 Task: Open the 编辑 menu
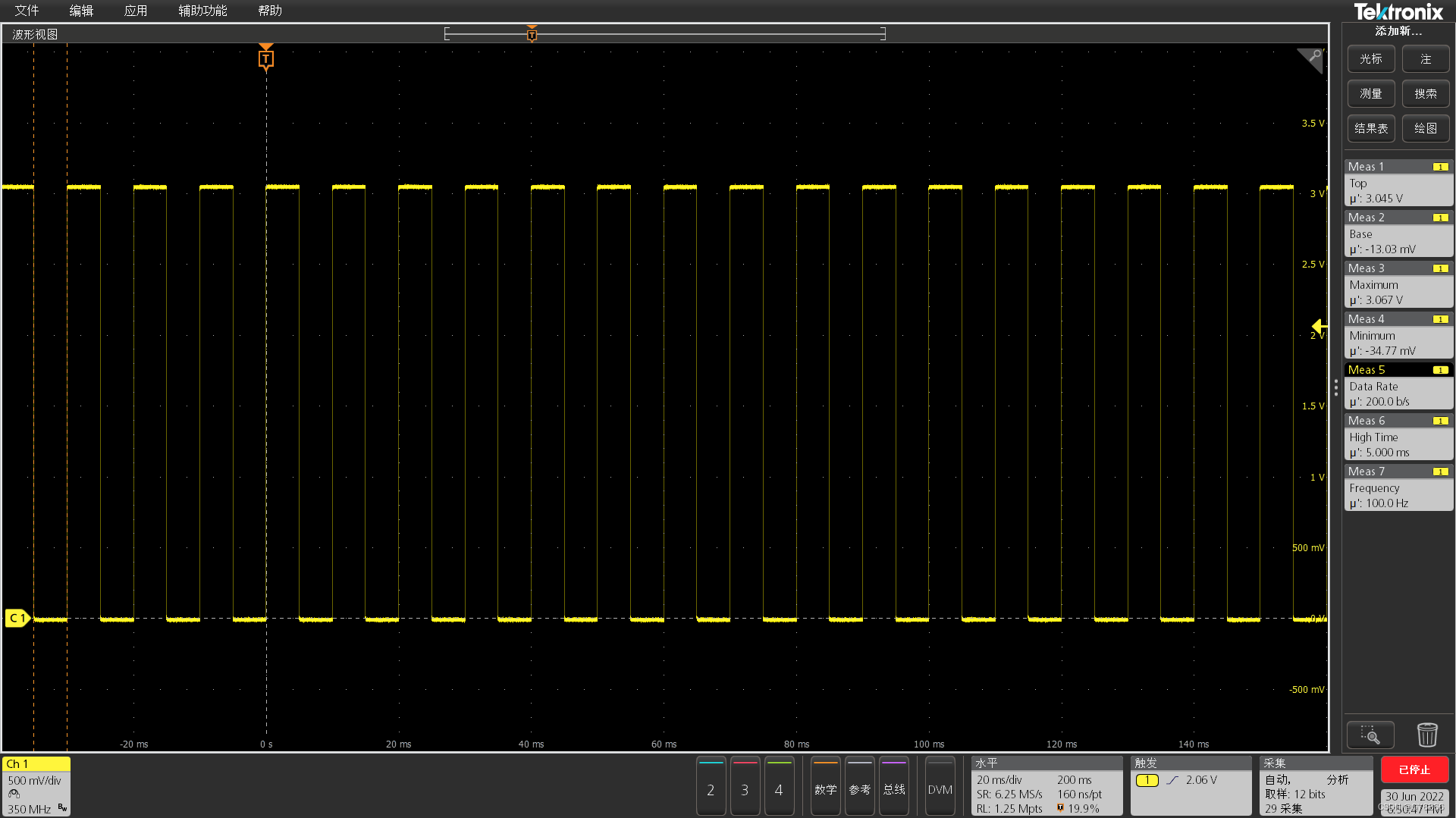[x=81, y=11]
